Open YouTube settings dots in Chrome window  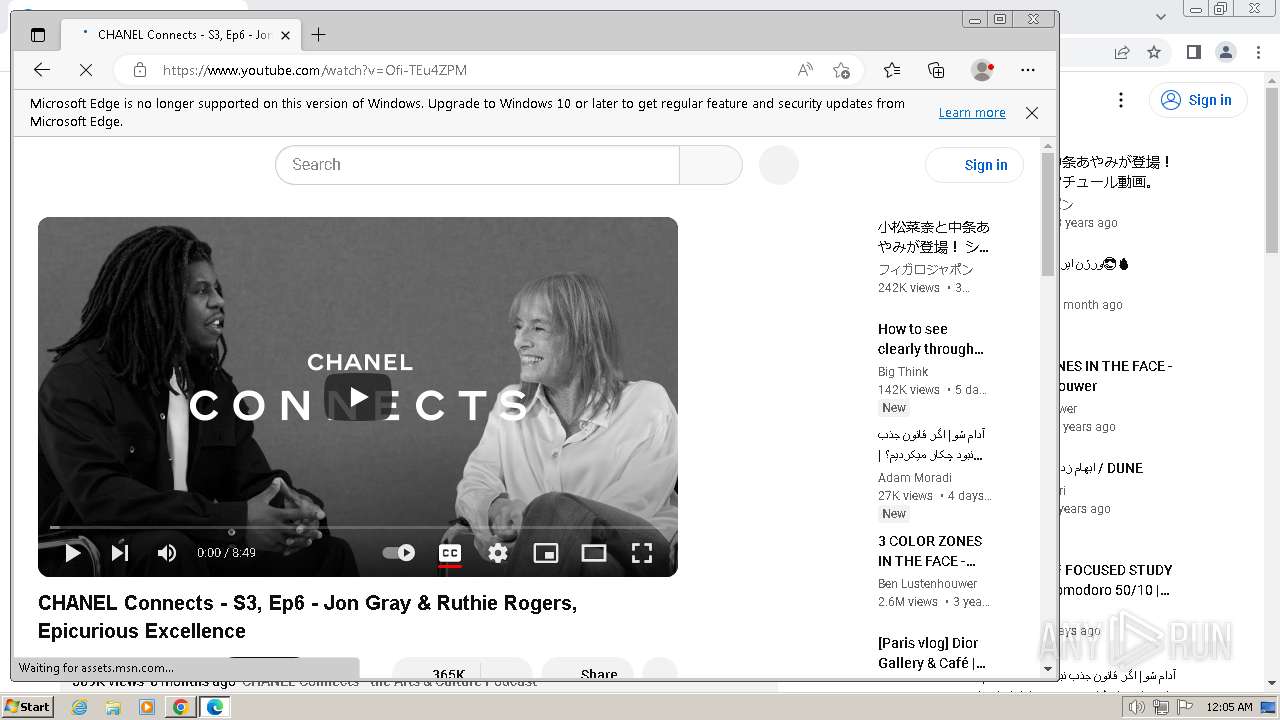point(1121,100)
